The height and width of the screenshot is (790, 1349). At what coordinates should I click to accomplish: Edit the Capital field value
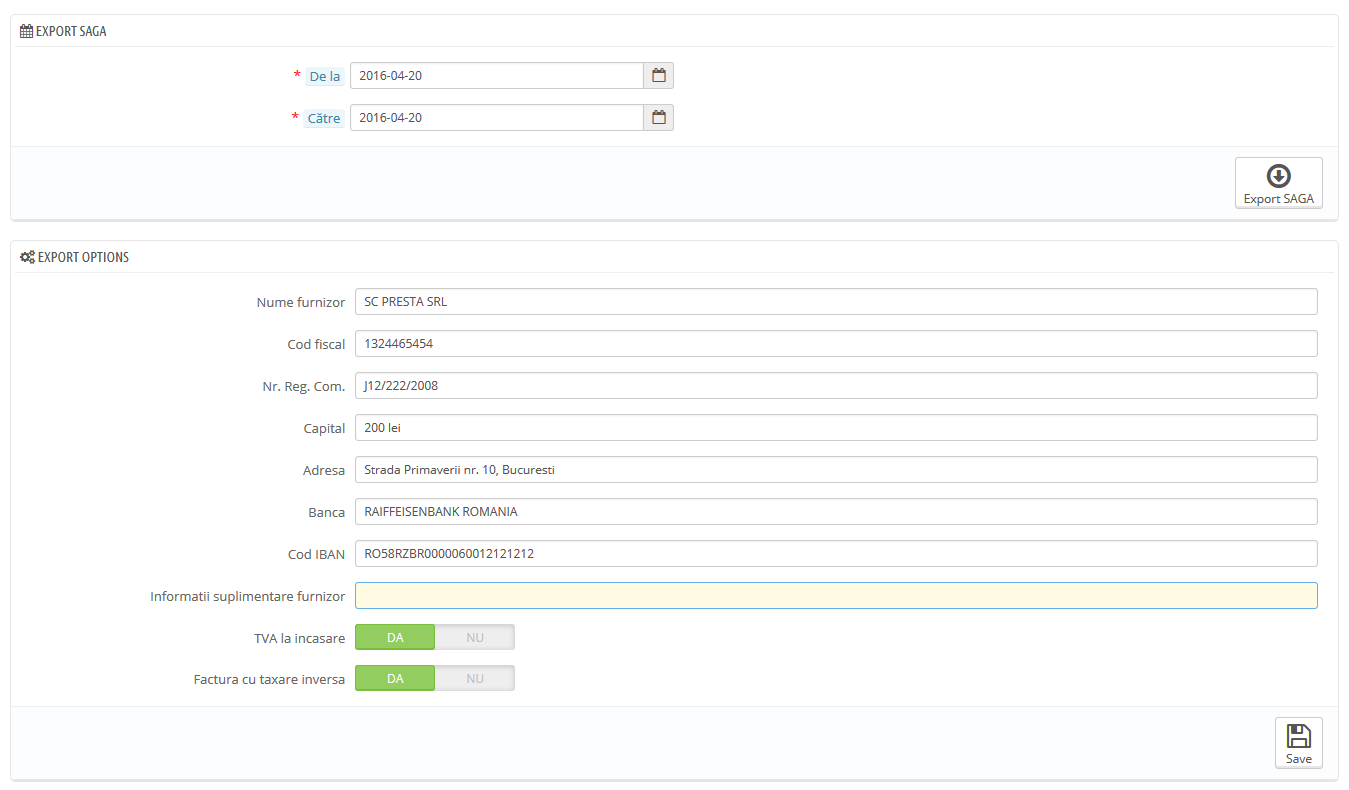point(836,428)
